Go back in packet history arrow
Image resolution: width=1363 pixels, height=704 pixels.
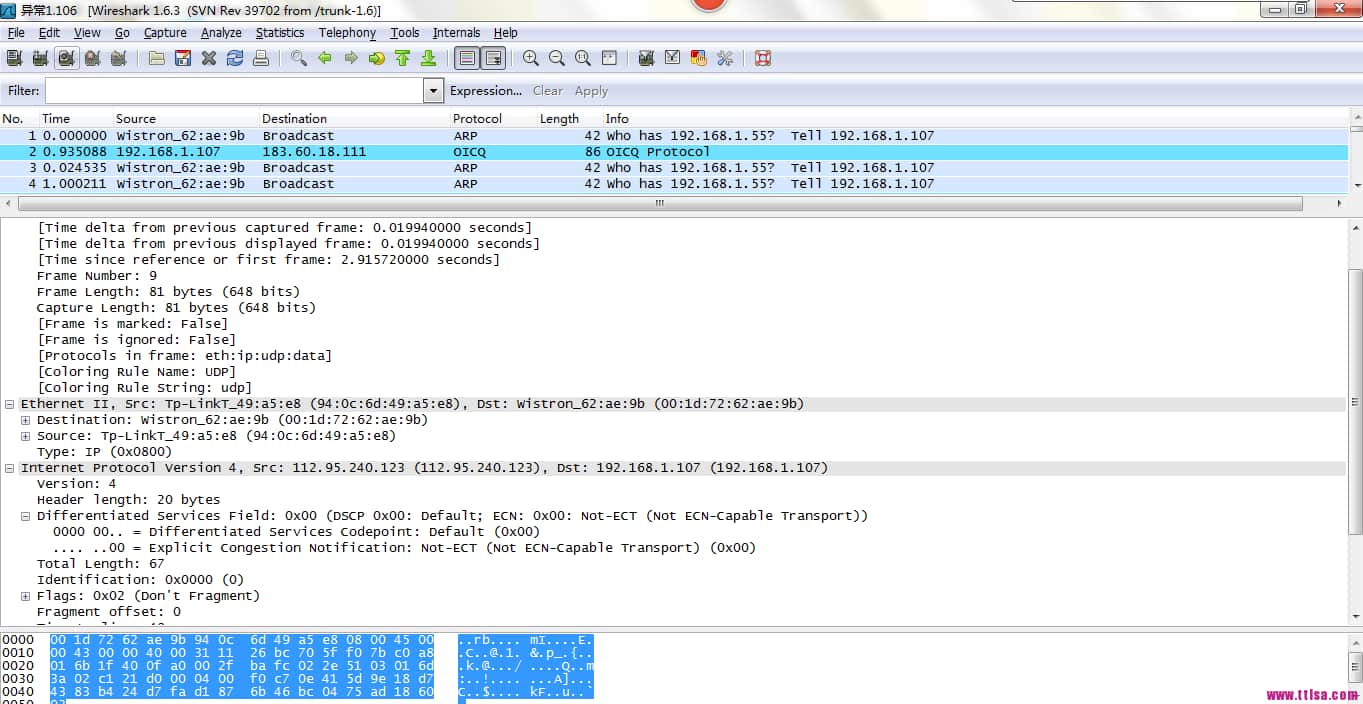click(x=325, y=58)
